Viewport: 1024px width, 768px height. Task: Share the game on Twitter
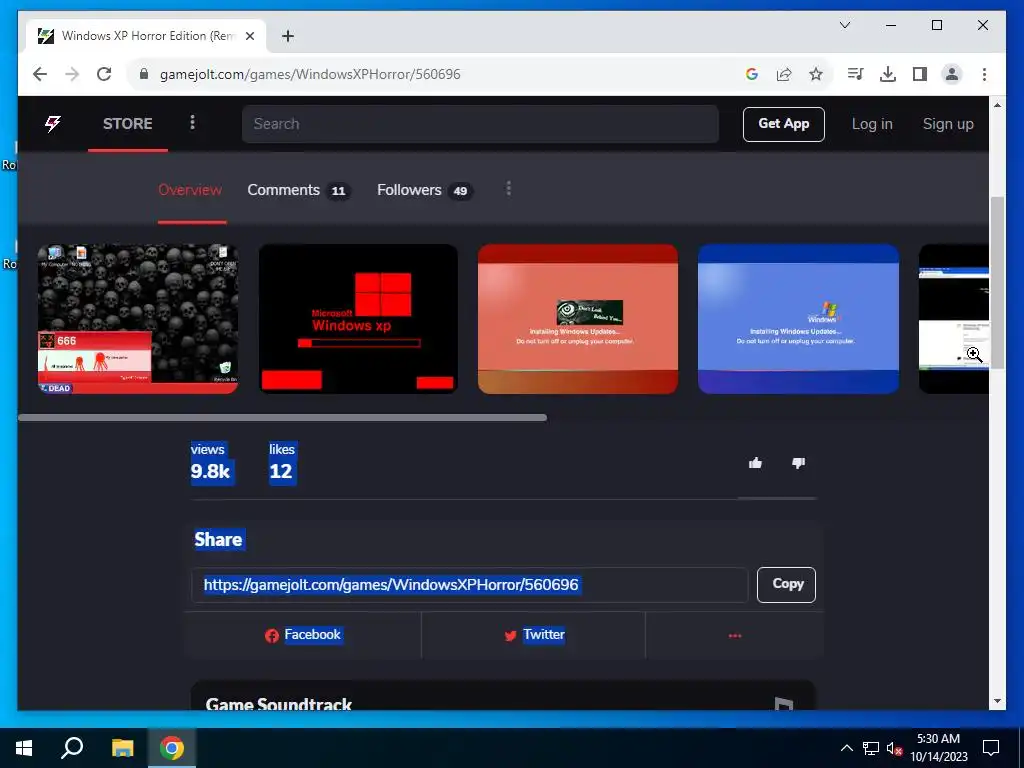coord(534,635)
